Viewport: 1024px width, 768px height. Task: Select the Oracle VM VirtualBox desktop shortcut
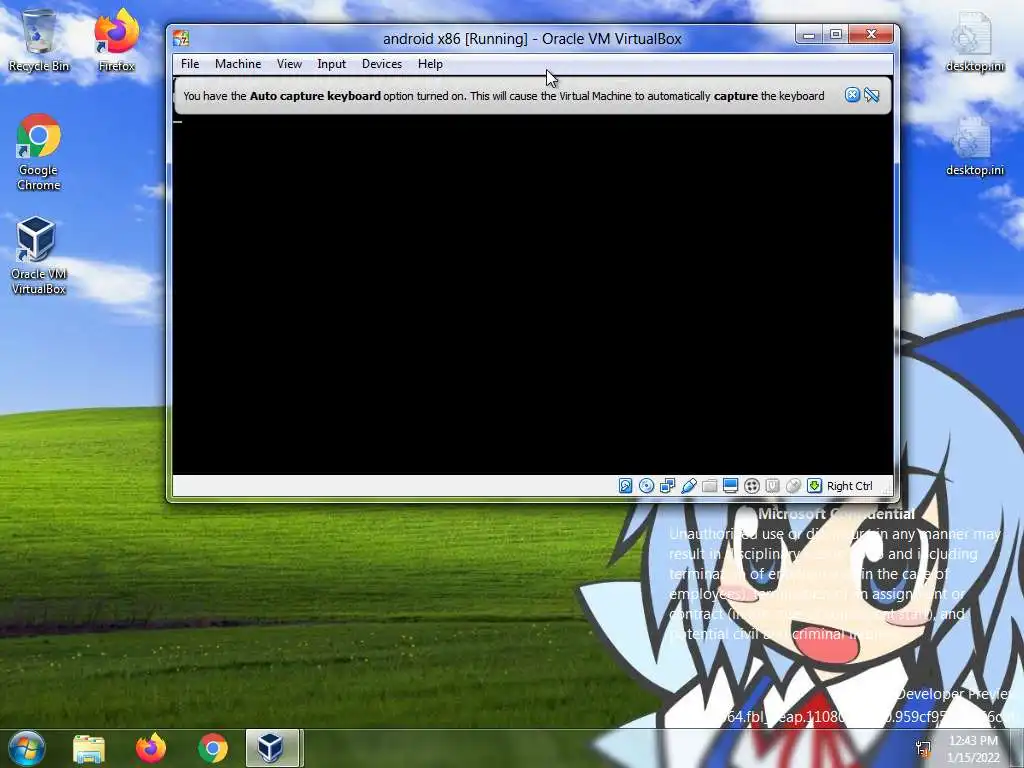click(39, 256)
